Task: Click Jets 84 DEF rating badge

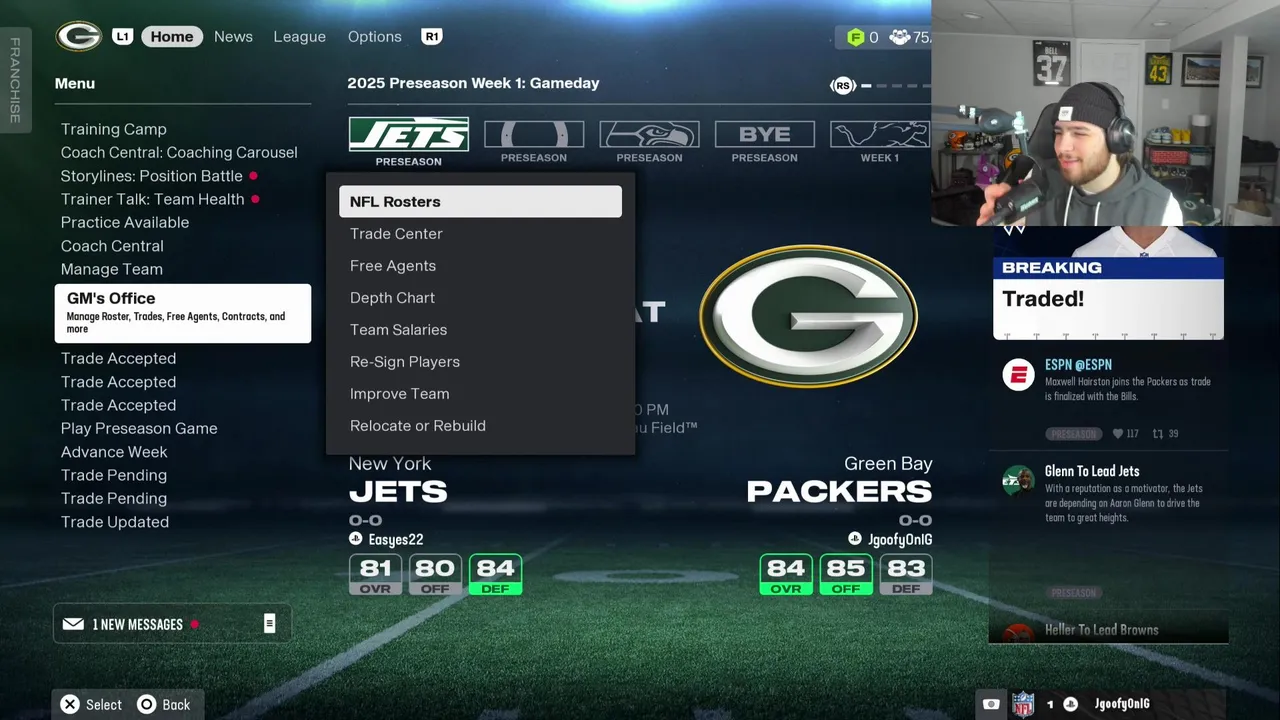Action: [495, 575]
